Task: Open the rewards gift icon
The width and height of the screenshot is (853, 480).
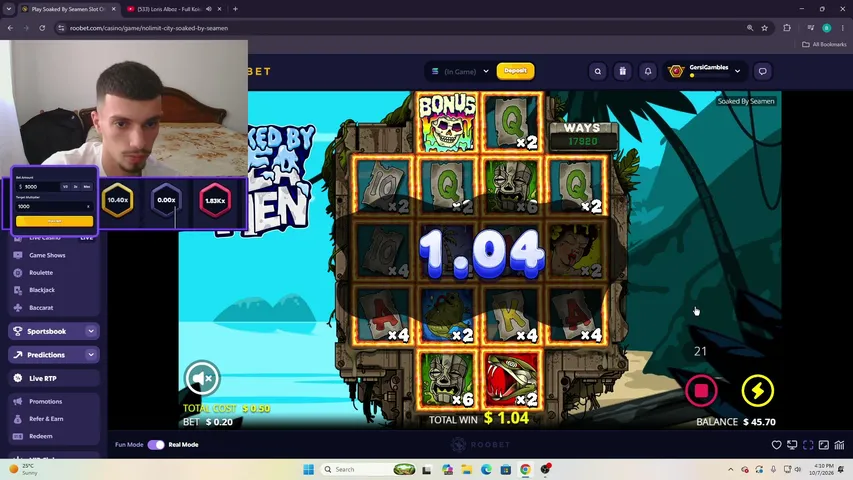Action: click(x=622, y=71)
